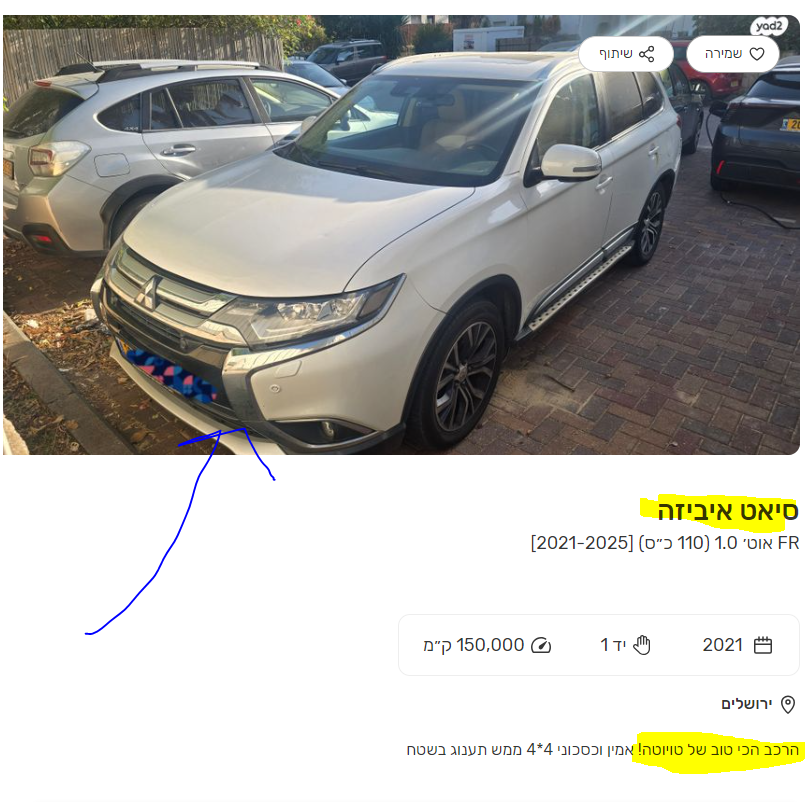Screen dimensions: 812x802
Task: Click the hand icon beside יד 1
Action: [x=642, y=645]
